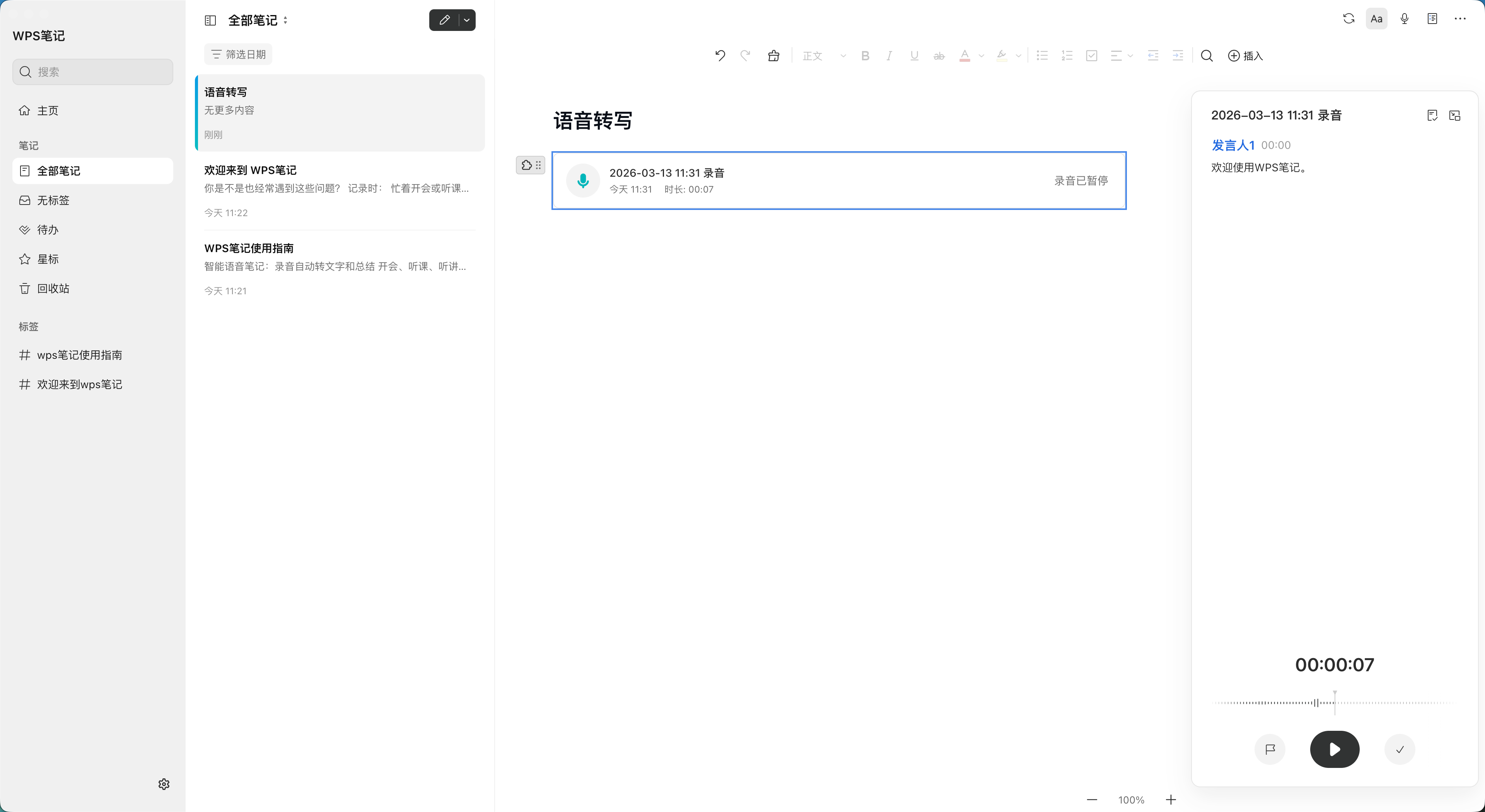Click the undo arrow in the toolbar
Screen dimensions: 1485x812
point(720,55)
